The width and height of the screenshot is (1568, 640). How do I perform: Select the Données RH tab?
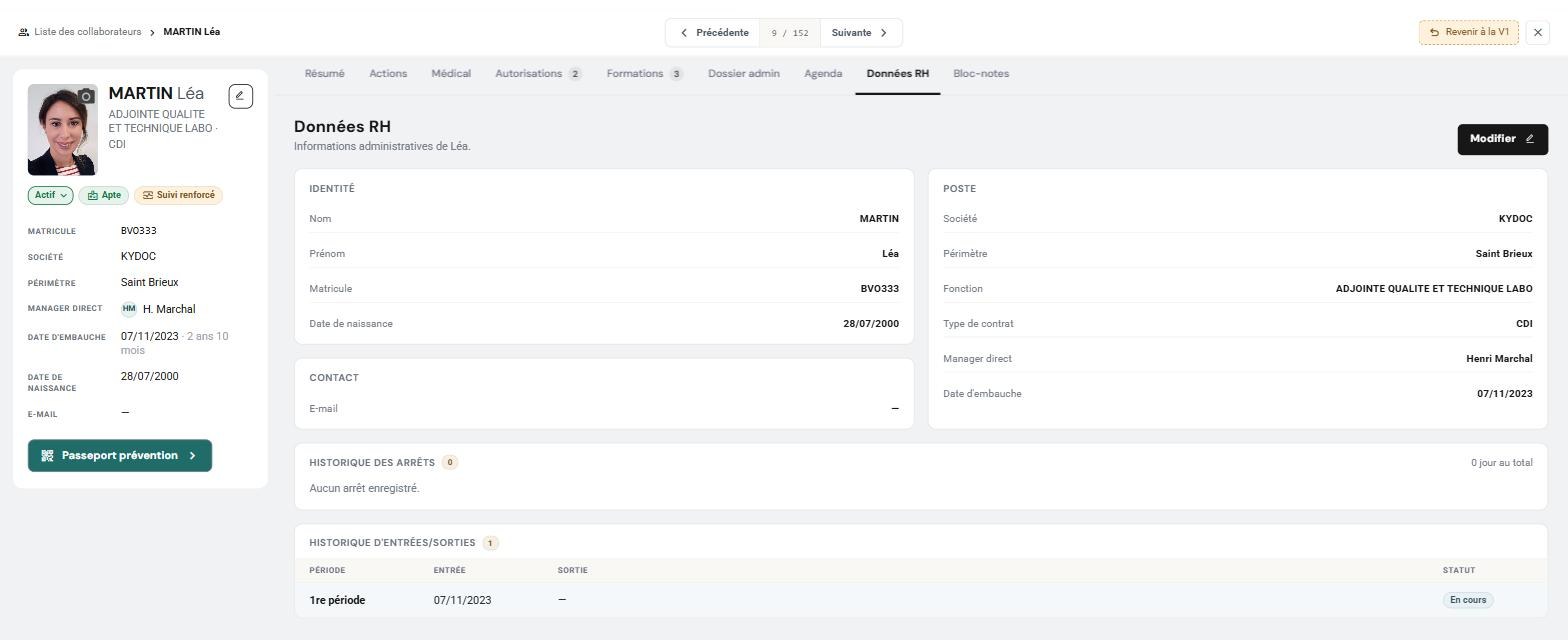click(898, 73)
